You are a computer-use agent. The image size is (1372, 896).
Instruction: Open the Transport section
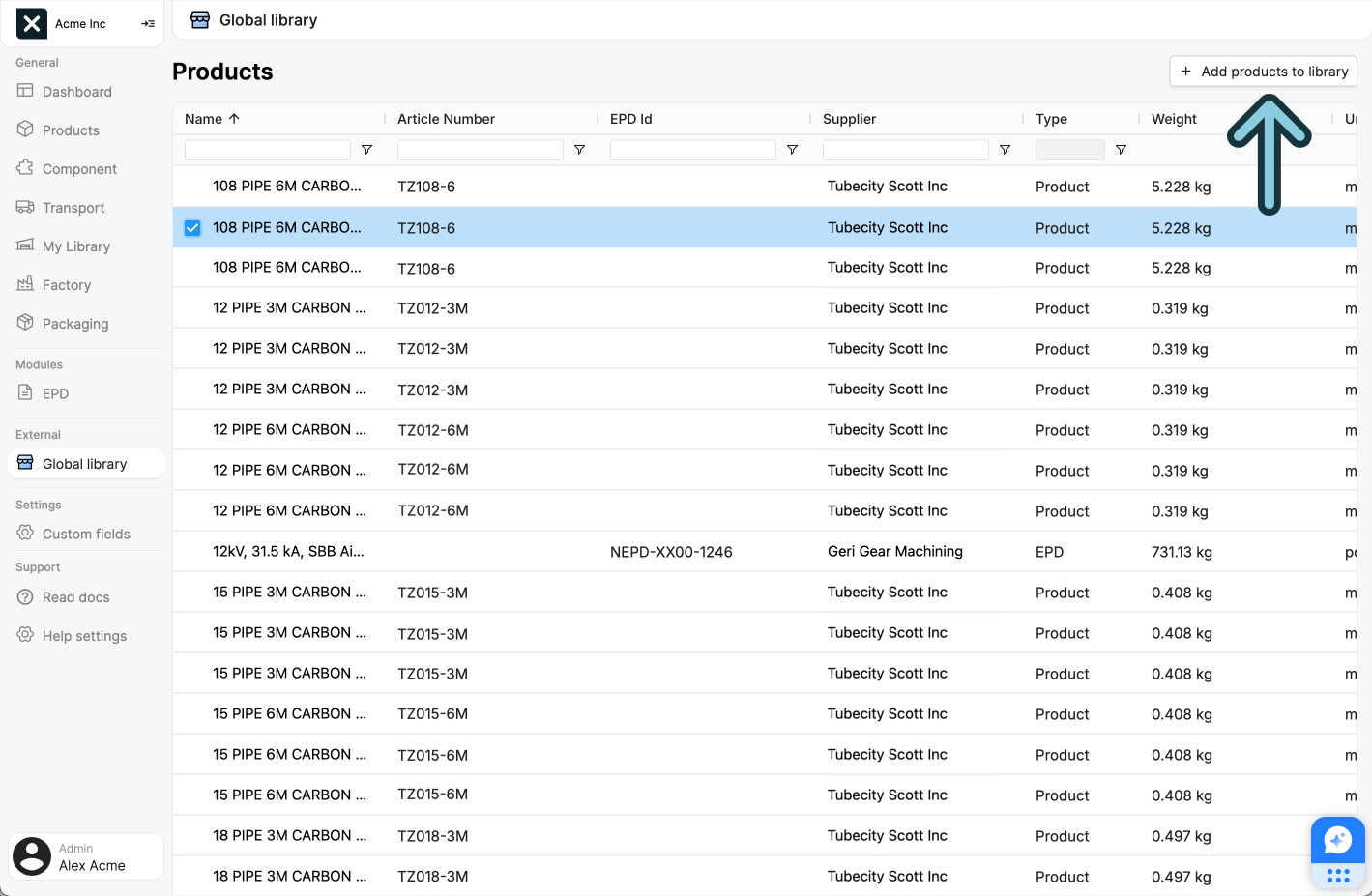73,207
